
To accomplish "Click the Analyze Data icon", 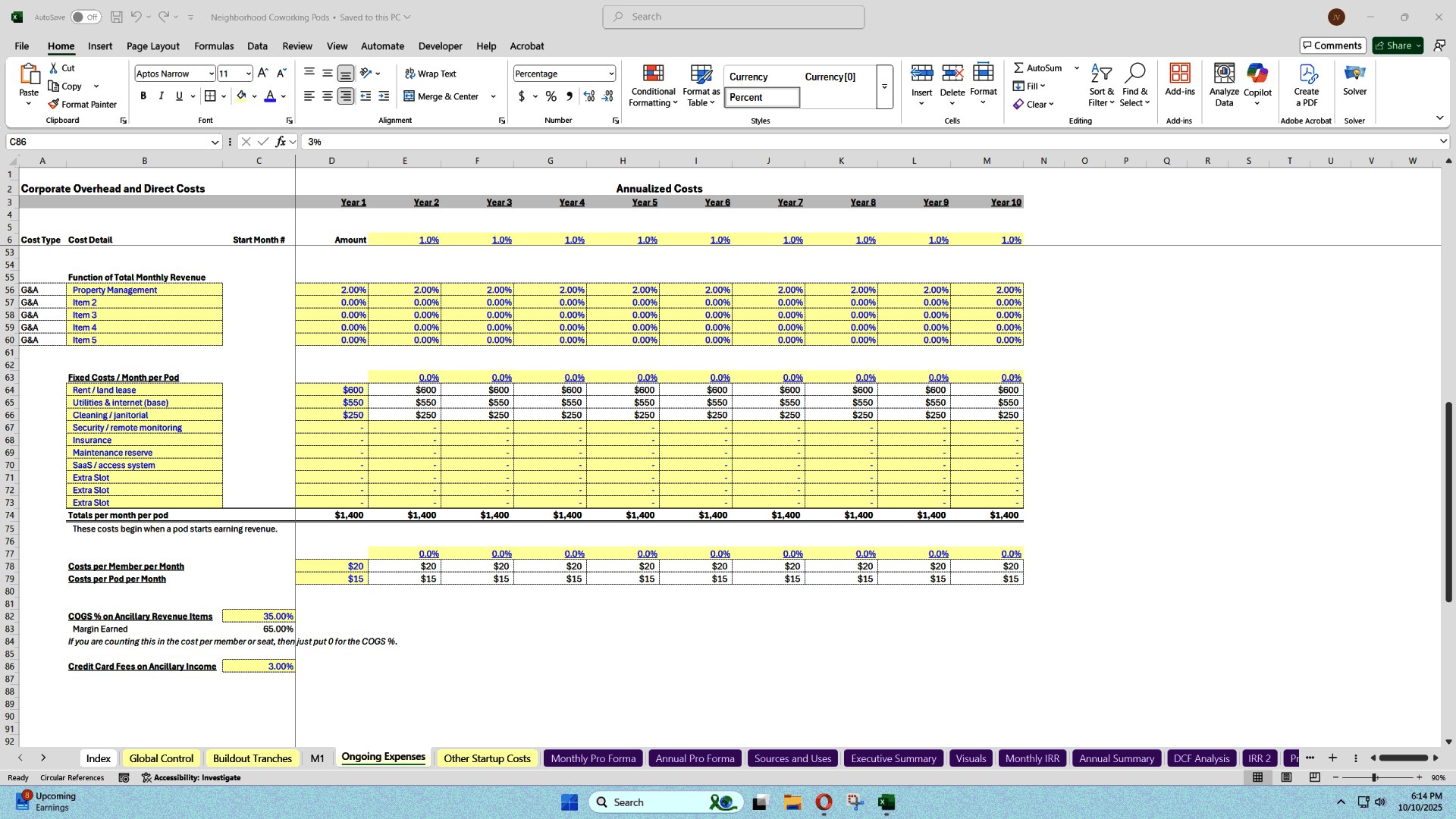I will (1224, 85).
